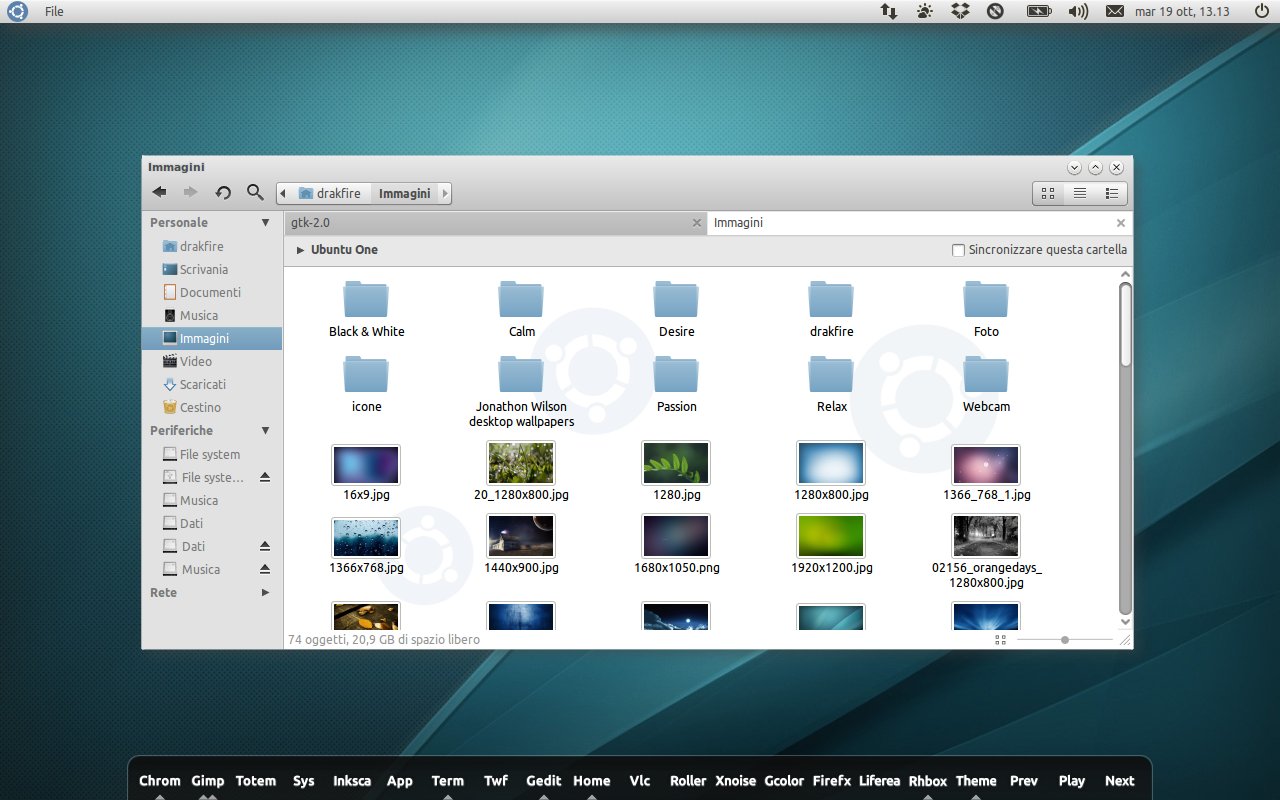1280x800 pixels.
Task: Open the Black & White folder
Action: pyautogui.click(x=366, y=310)
